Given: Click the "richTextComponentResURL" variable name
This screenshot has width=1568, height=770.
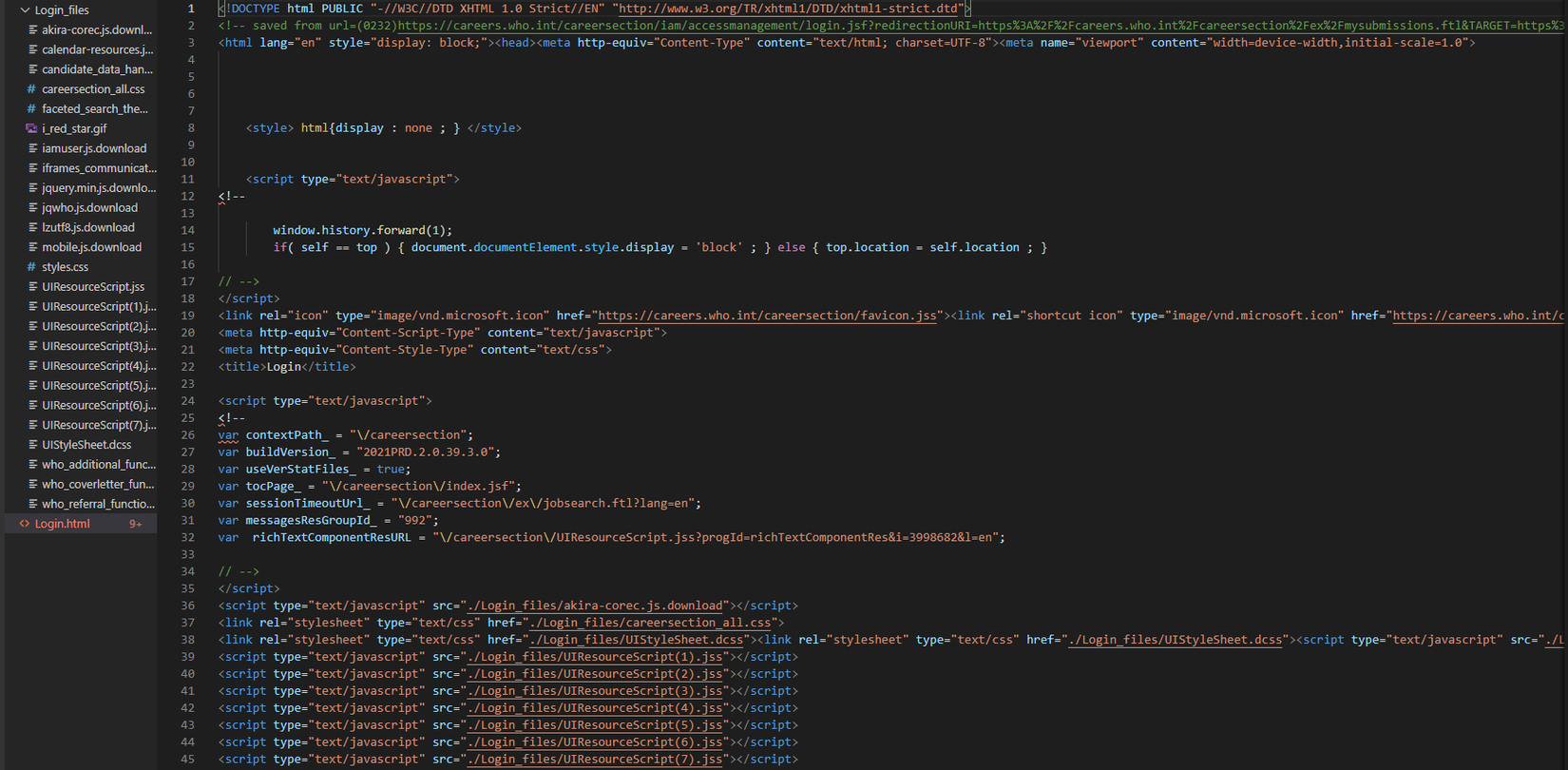Looking at the screenshot, I should [332, 538].
